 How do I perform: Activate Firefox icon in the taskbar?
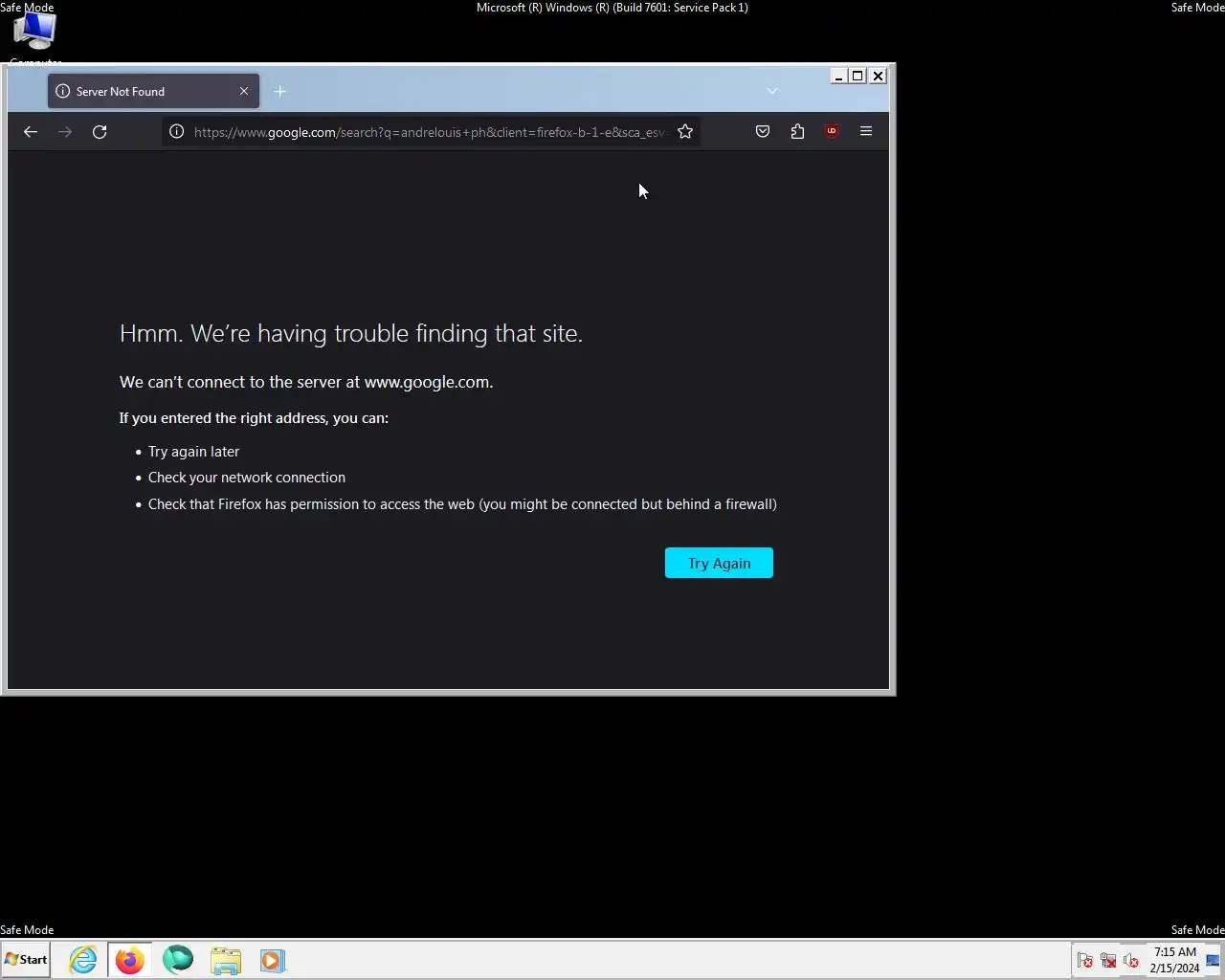click(x=129, y=960)
